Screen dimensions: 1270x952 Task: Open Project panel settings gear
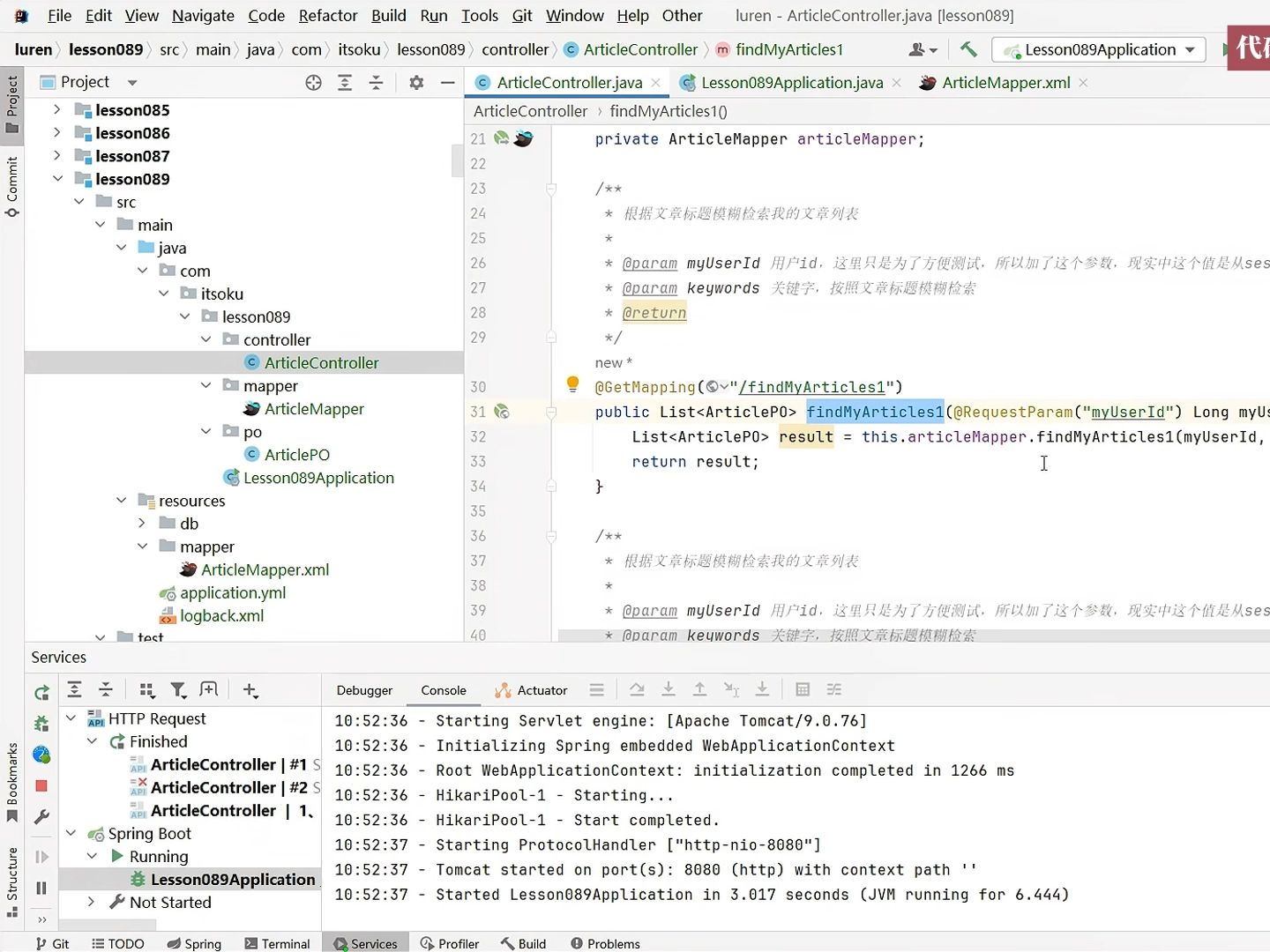(416, 82)
